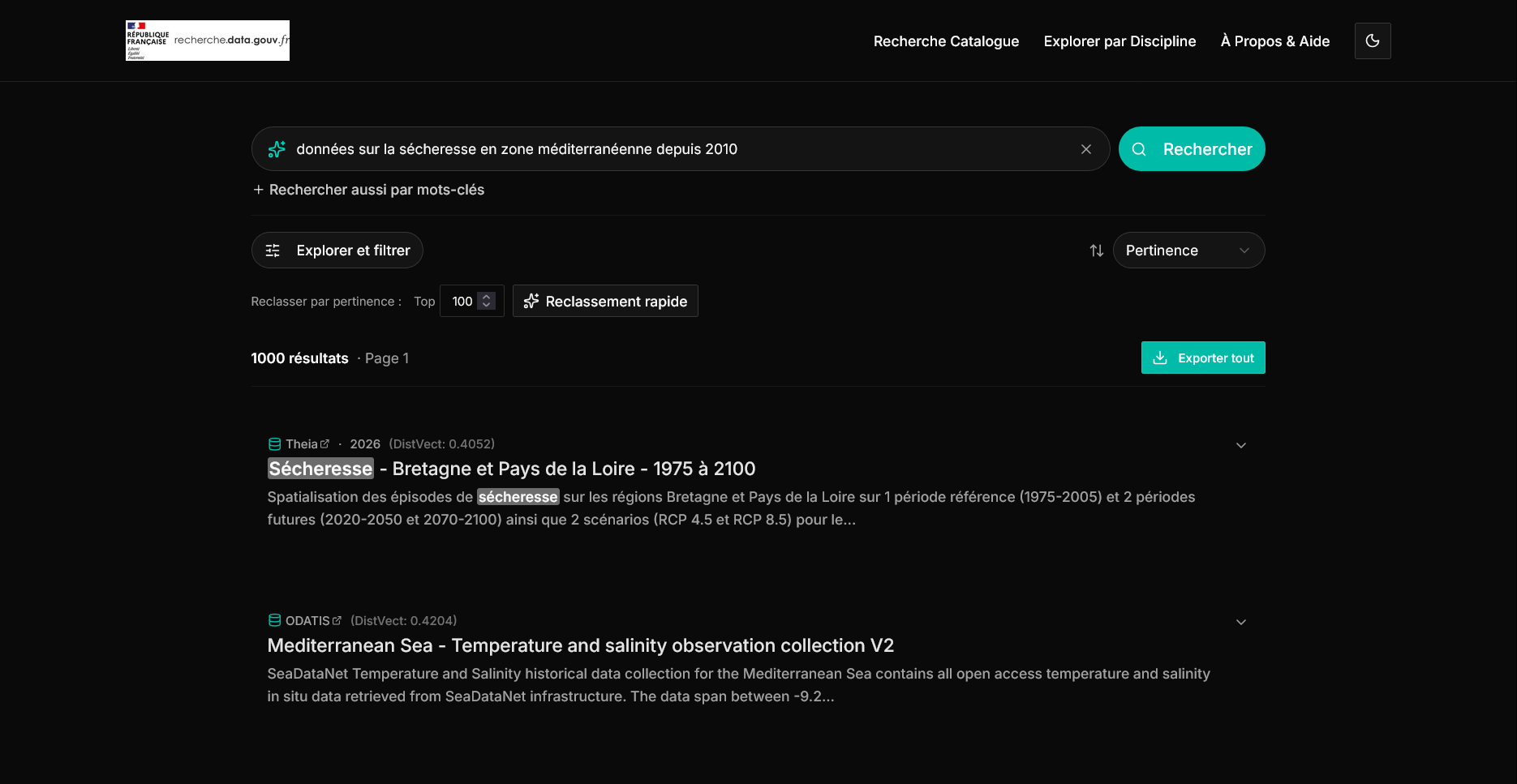The width and height of the screenshot is (1517, 784).
Task: Open the Theia source link
Action: click(307, 444)
